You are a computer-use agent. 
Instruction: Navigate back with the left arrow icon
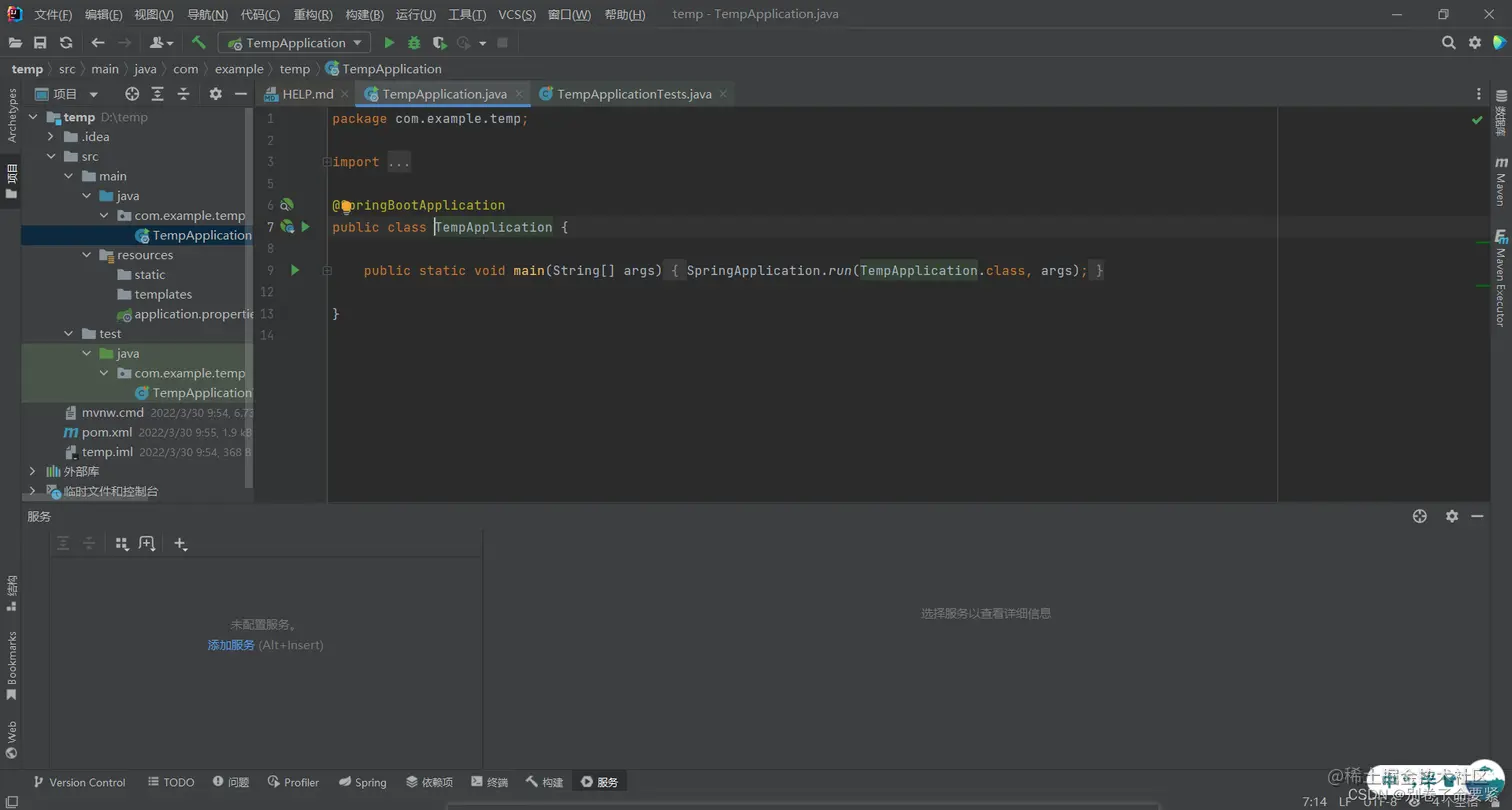coord(98,43)
